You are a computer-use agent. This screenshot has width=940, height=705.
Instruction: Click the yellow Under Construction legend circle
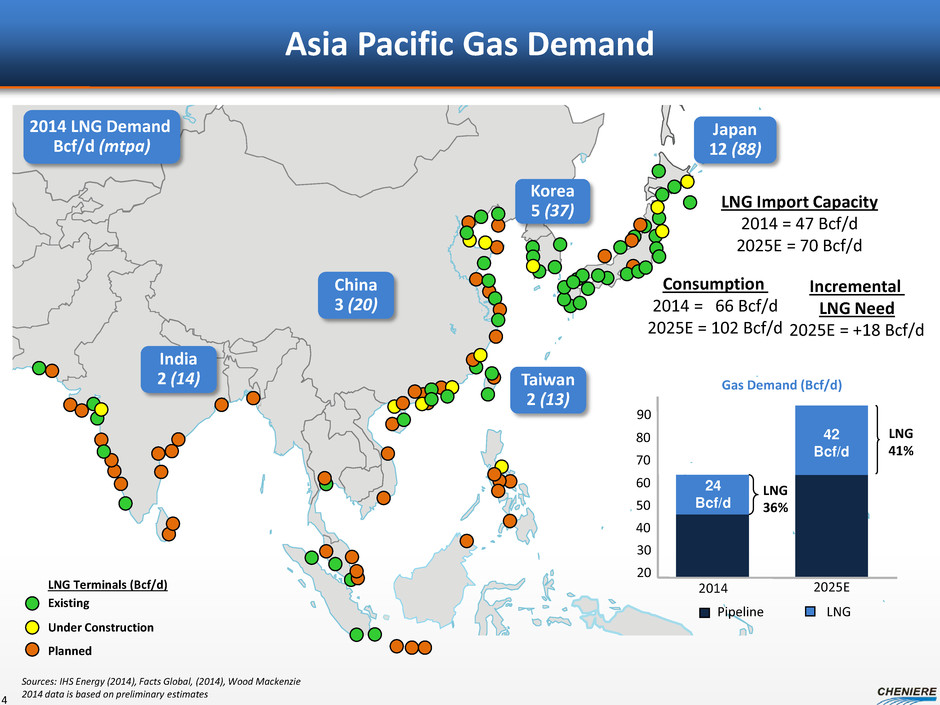tap(31, 627)
